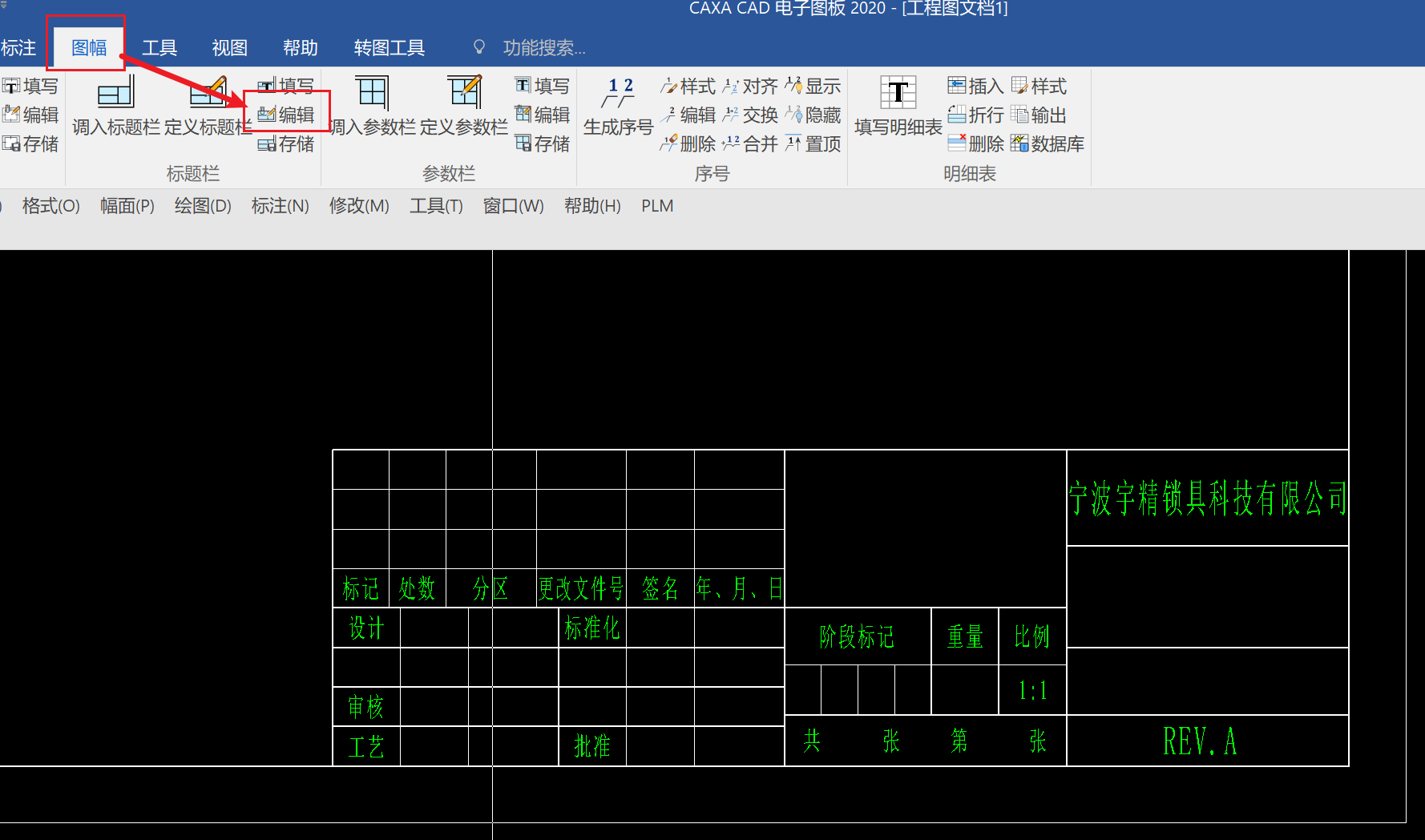Select the 分区 cell text

point(490,589)
